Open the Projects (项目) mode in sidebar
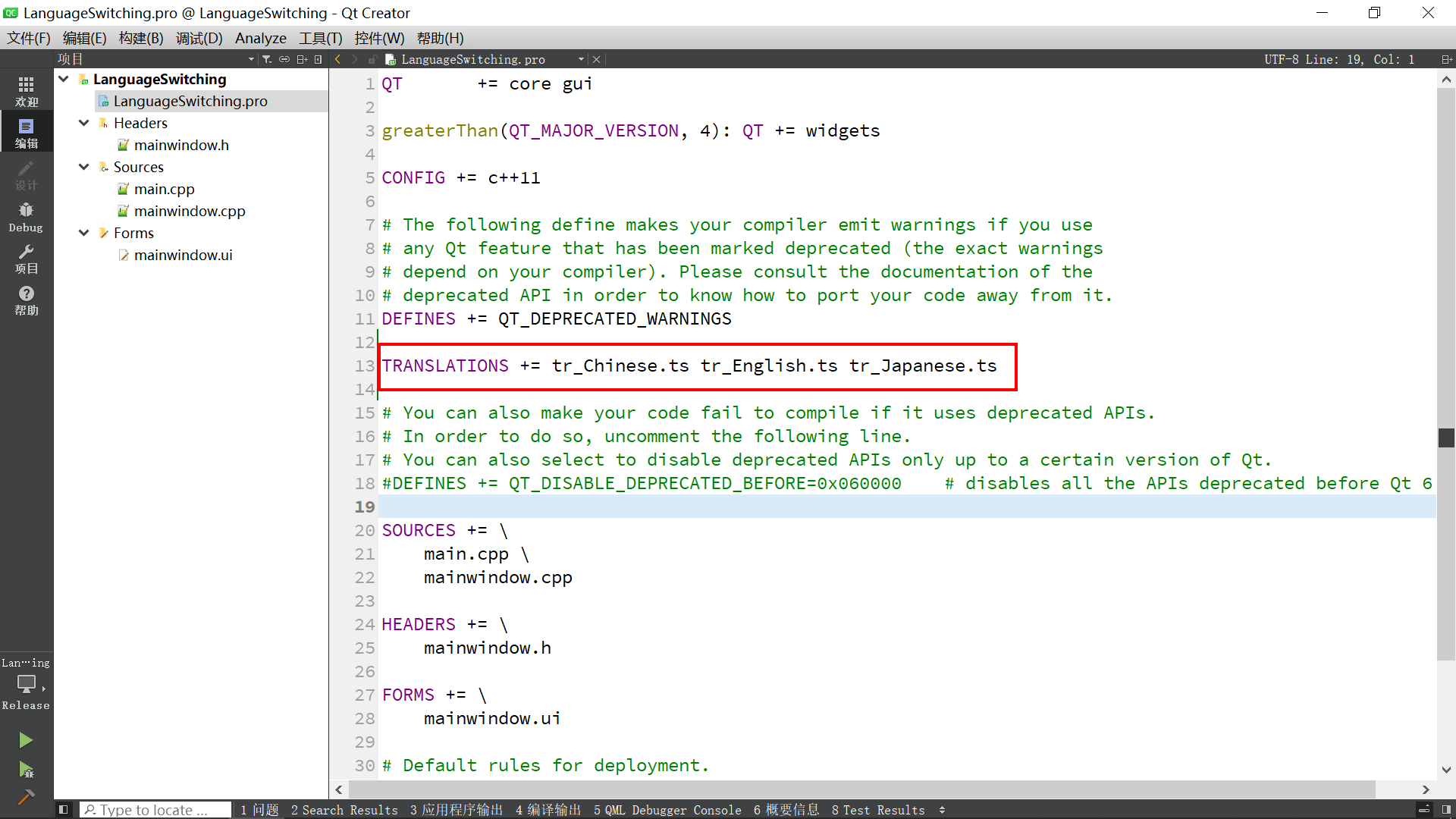 pyautogui.click(x=27, y=258)
